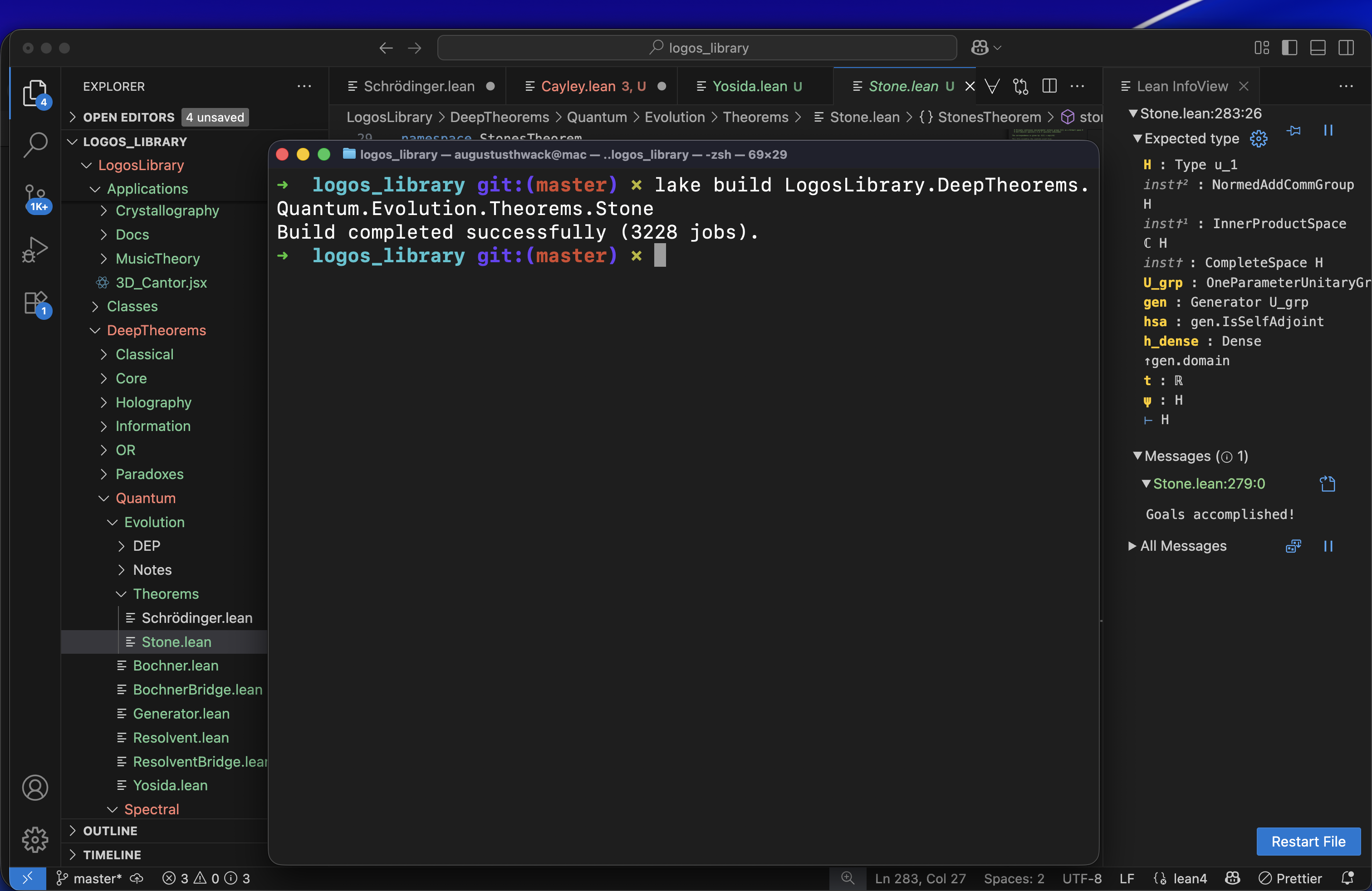Image resolution: width=1372 pixels, height=891 pixels.
Task: Click the Restart File button
Action: 1308,842
